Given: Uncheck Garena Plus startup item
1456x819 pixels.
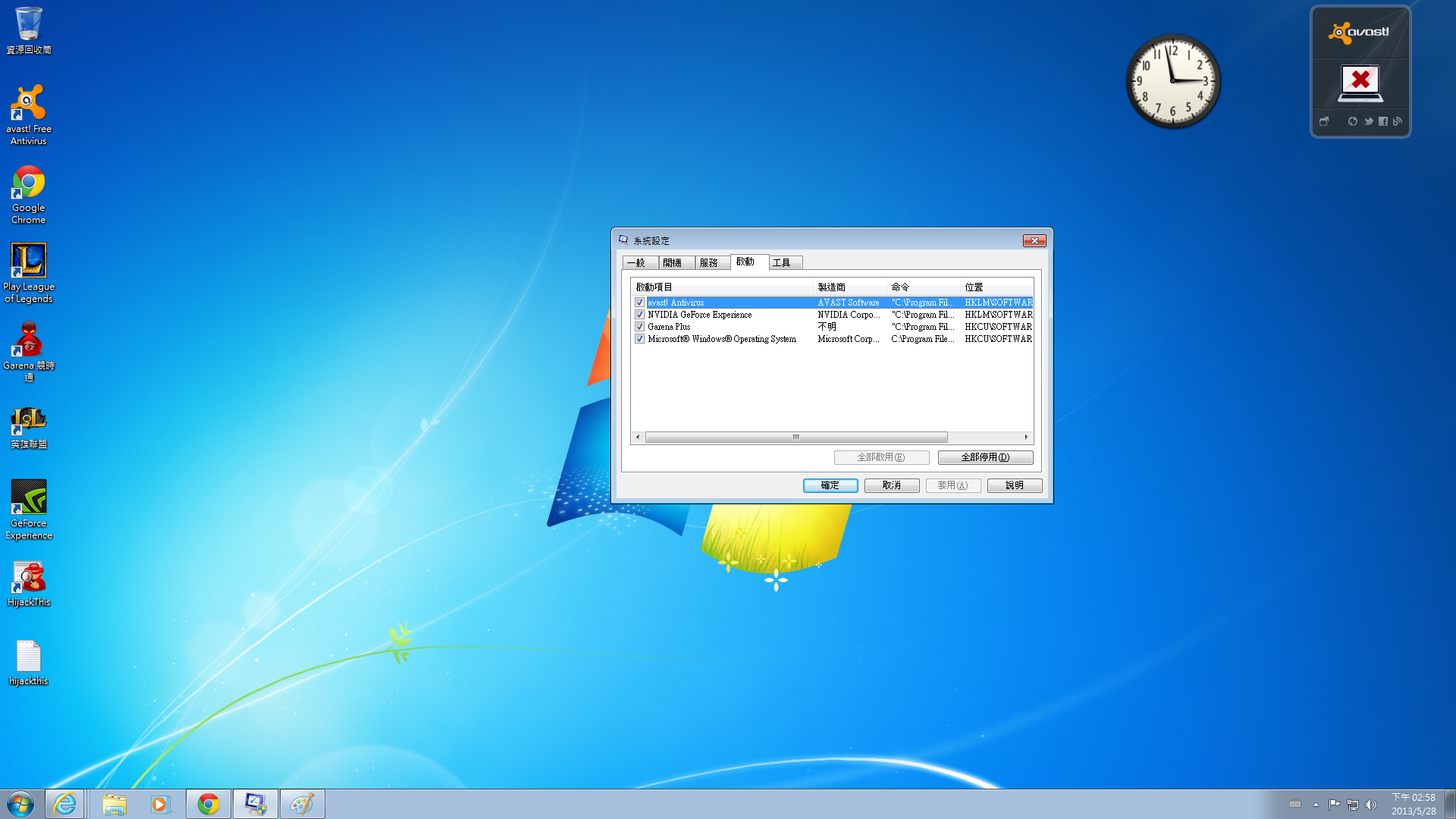Looking at the screenshot, I should [x=639, y=327].
